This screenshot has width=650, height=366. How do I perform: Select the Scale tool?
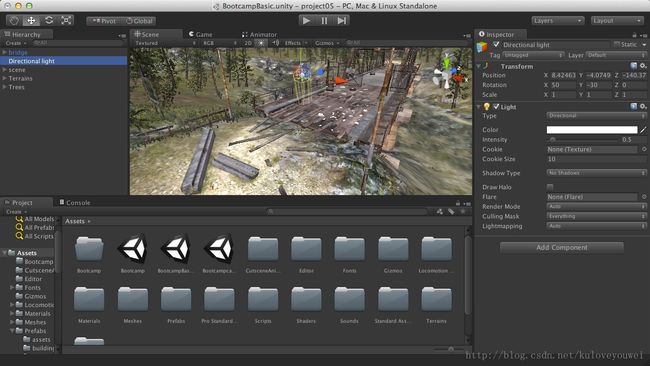tap(66, 20)
